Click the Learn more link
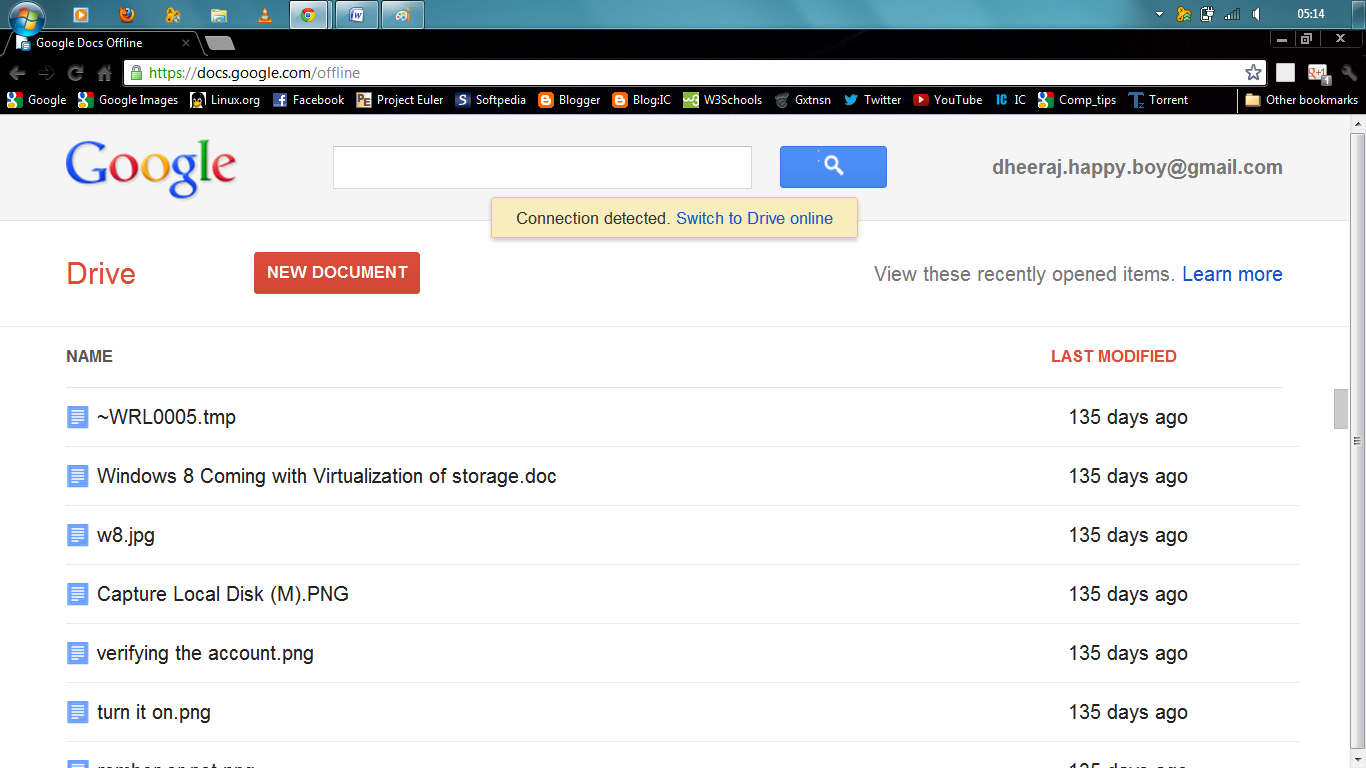 click(x=1232, y=274)
